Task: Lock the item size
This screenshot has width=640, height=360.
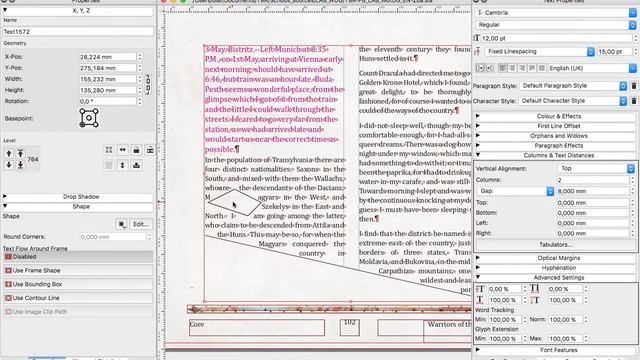Action: (x=150, y=150)
